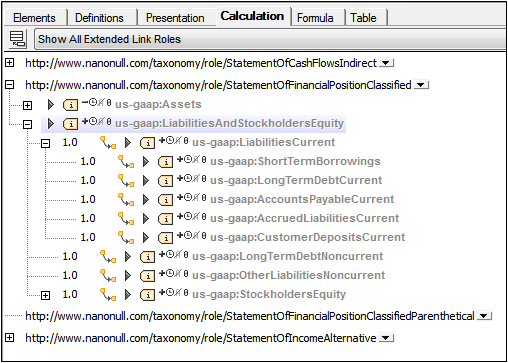
Task: Click the details triangle of AccountsPayableCurrent
Action: tap(146, 200)
